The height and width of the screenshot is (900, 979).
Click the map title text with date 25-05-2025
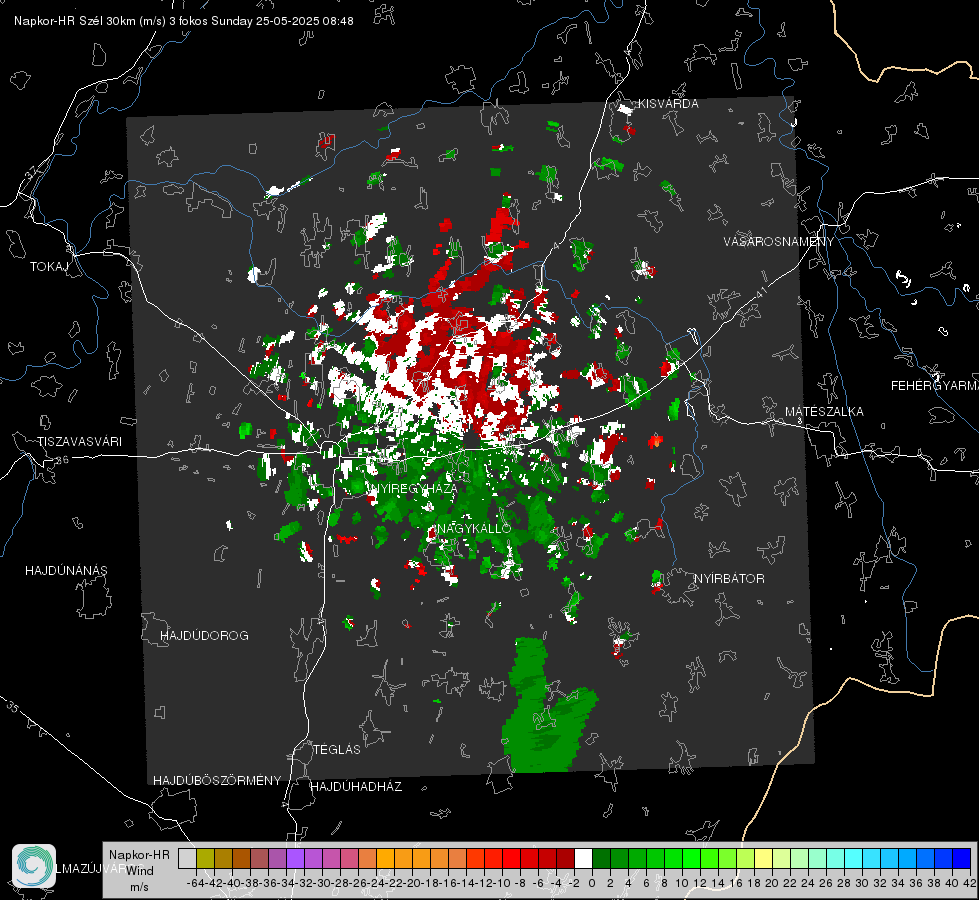[x=184, y=21]
